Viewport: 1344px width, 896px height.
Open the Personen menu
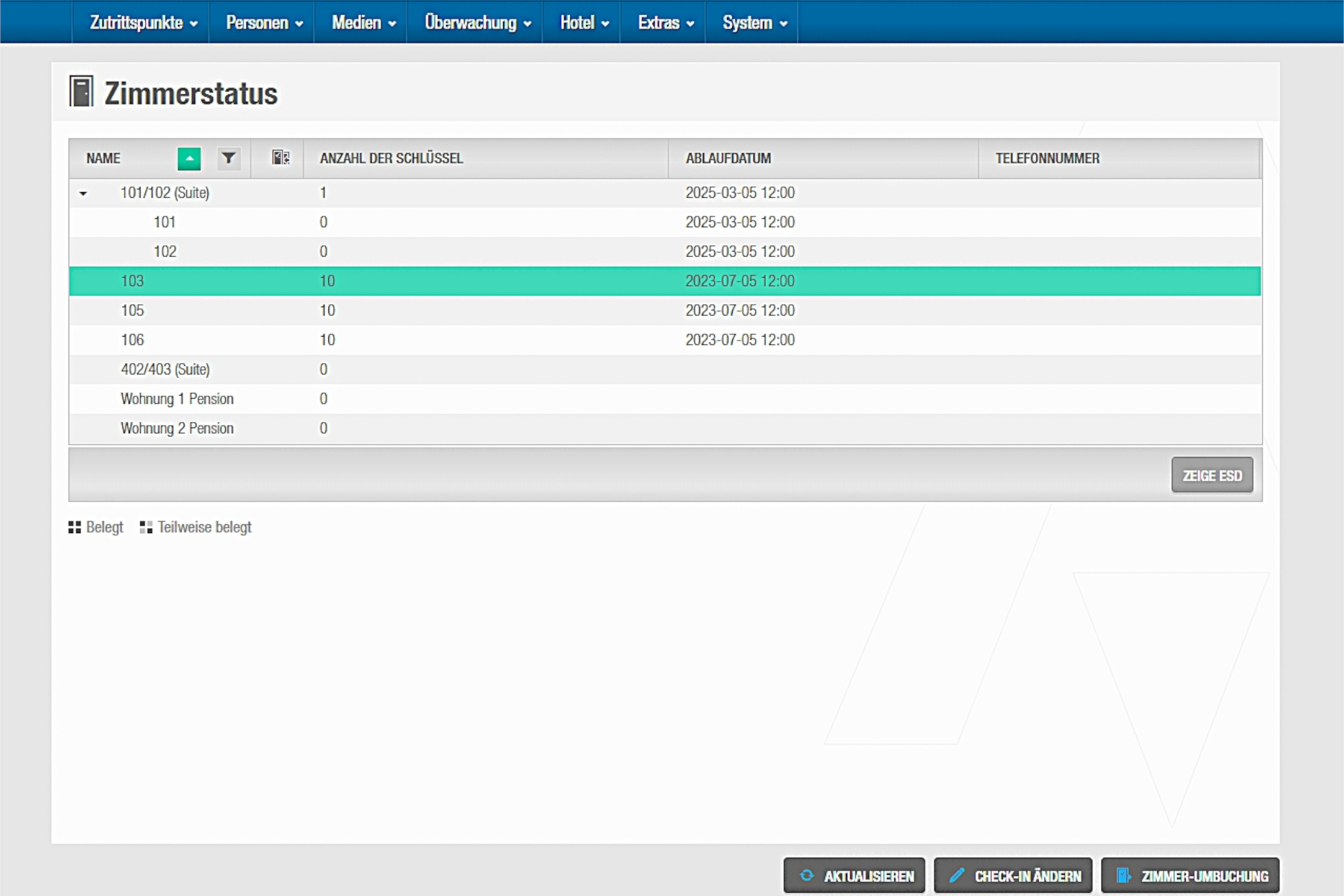(x=264, y=23)
